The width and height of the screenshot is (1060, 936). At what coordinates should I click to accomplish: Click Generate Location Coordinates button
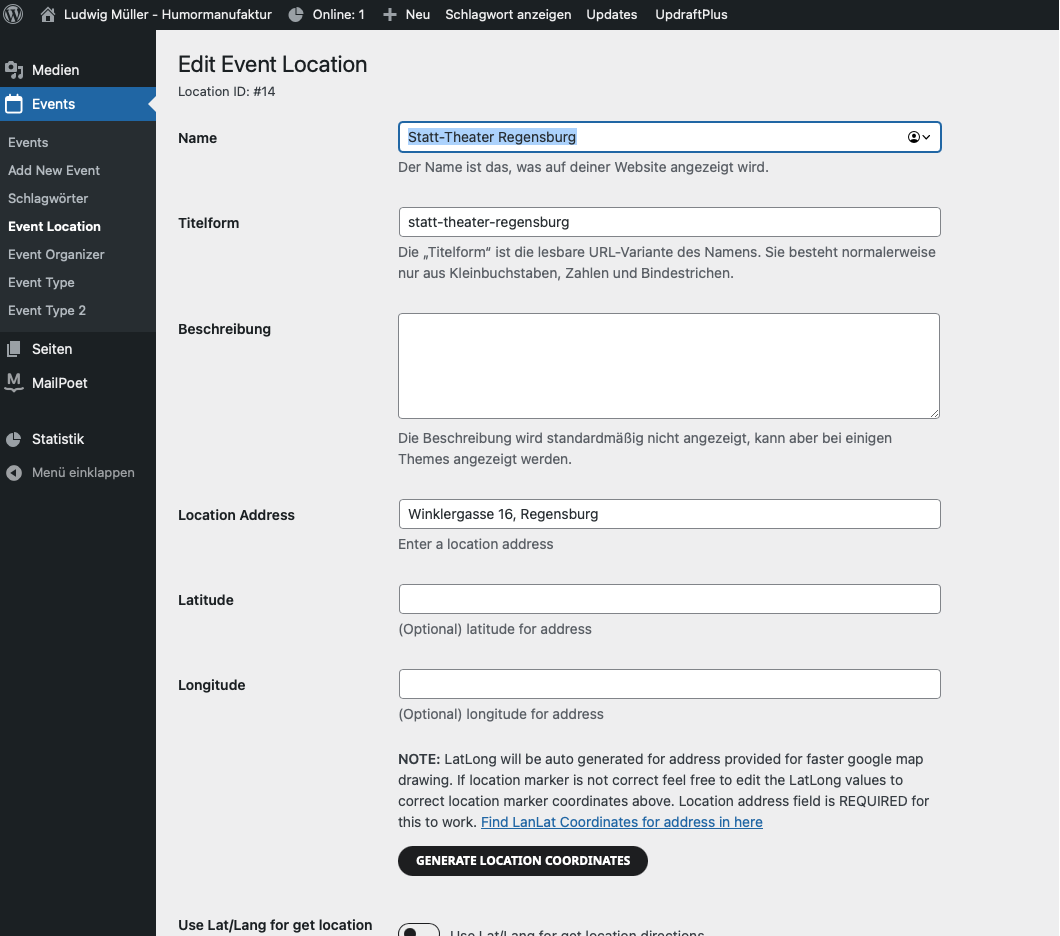pos(523,860)
